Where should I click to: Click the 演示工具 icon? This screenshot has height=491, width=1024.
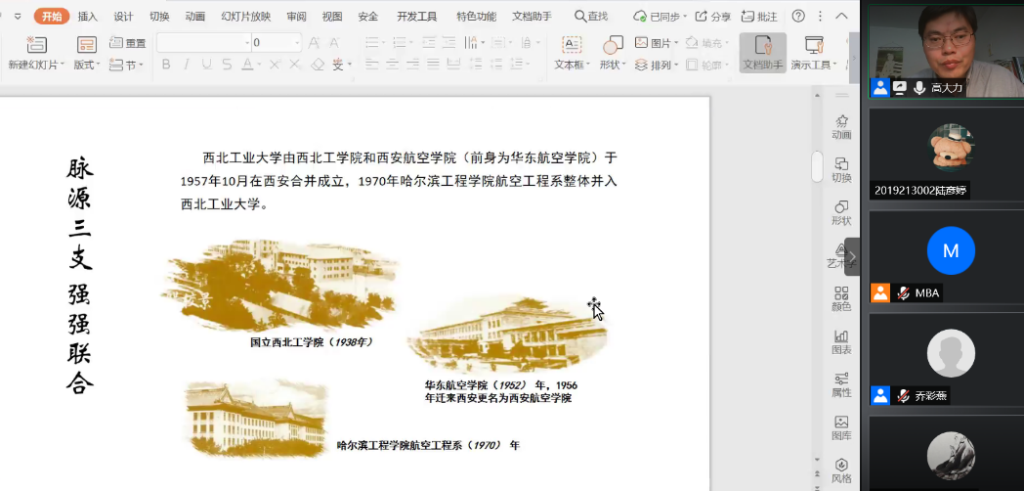point(814,46)
